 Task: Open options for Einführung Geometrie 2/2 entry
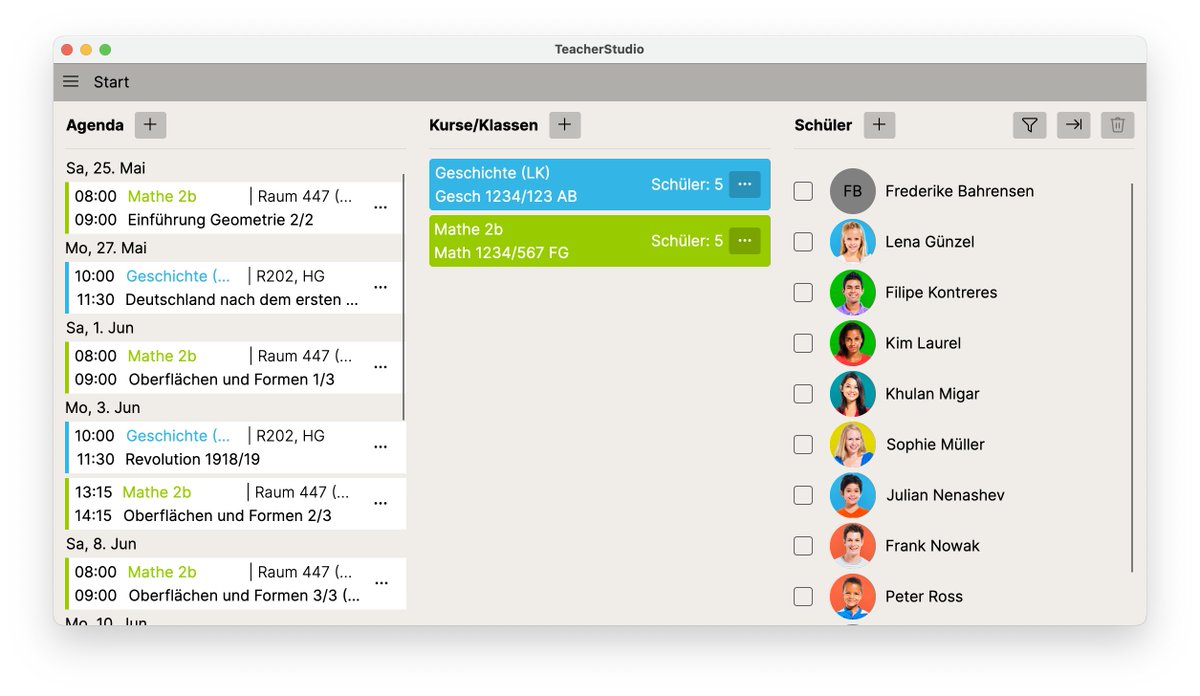tap(380, 208)
